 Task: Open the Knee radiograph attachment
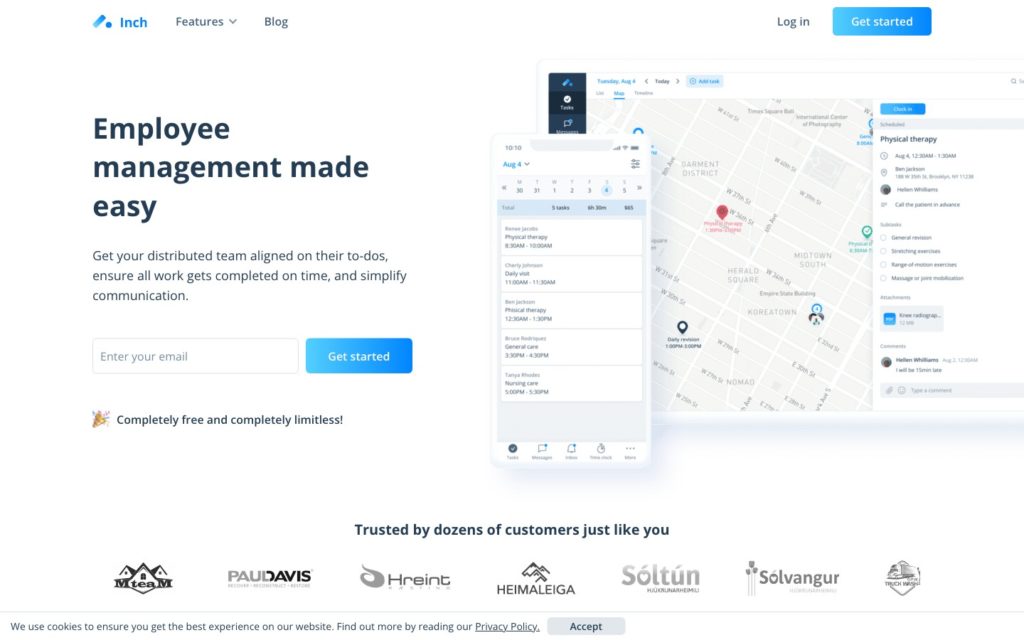(x=912, y=319)
